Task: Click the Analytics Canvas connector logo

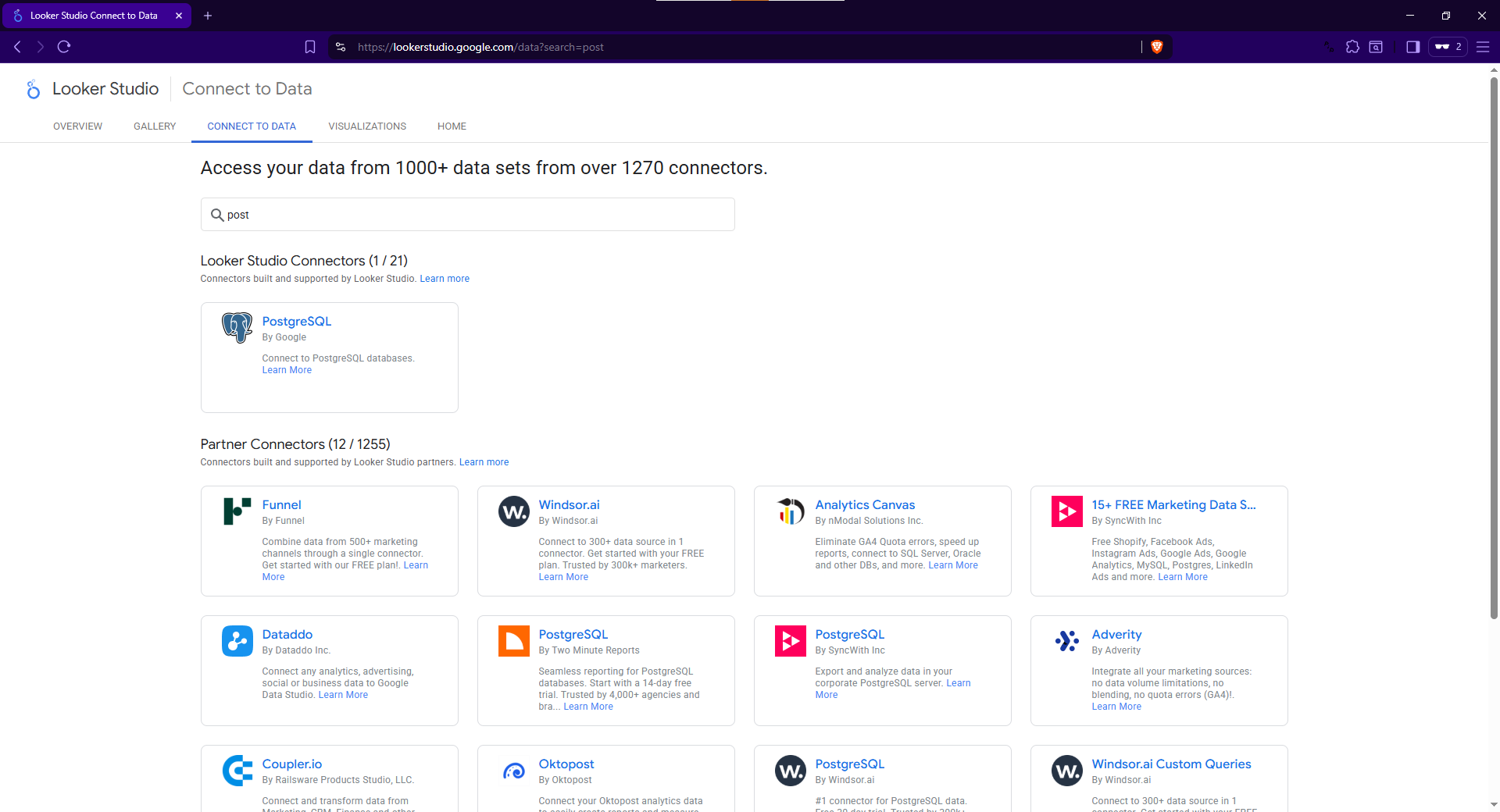Action: 791,511
